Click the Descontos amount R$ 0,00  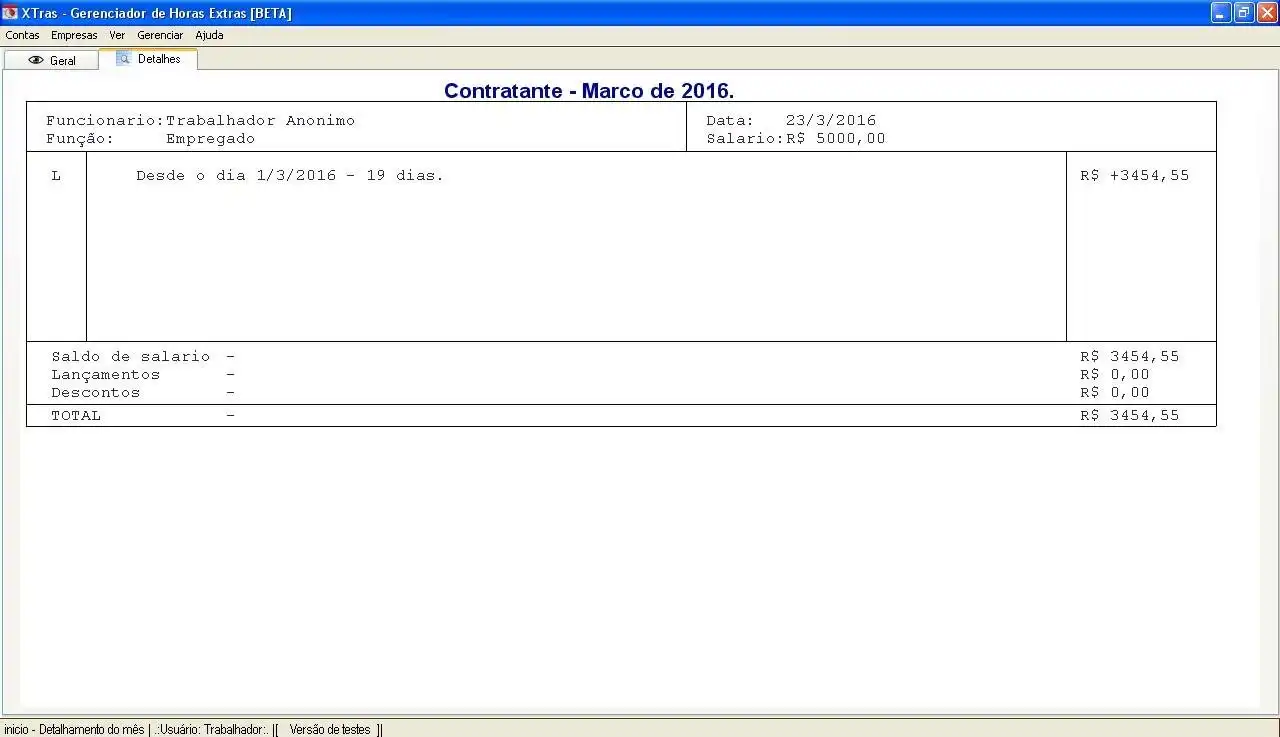click(x=1115, y=393)
